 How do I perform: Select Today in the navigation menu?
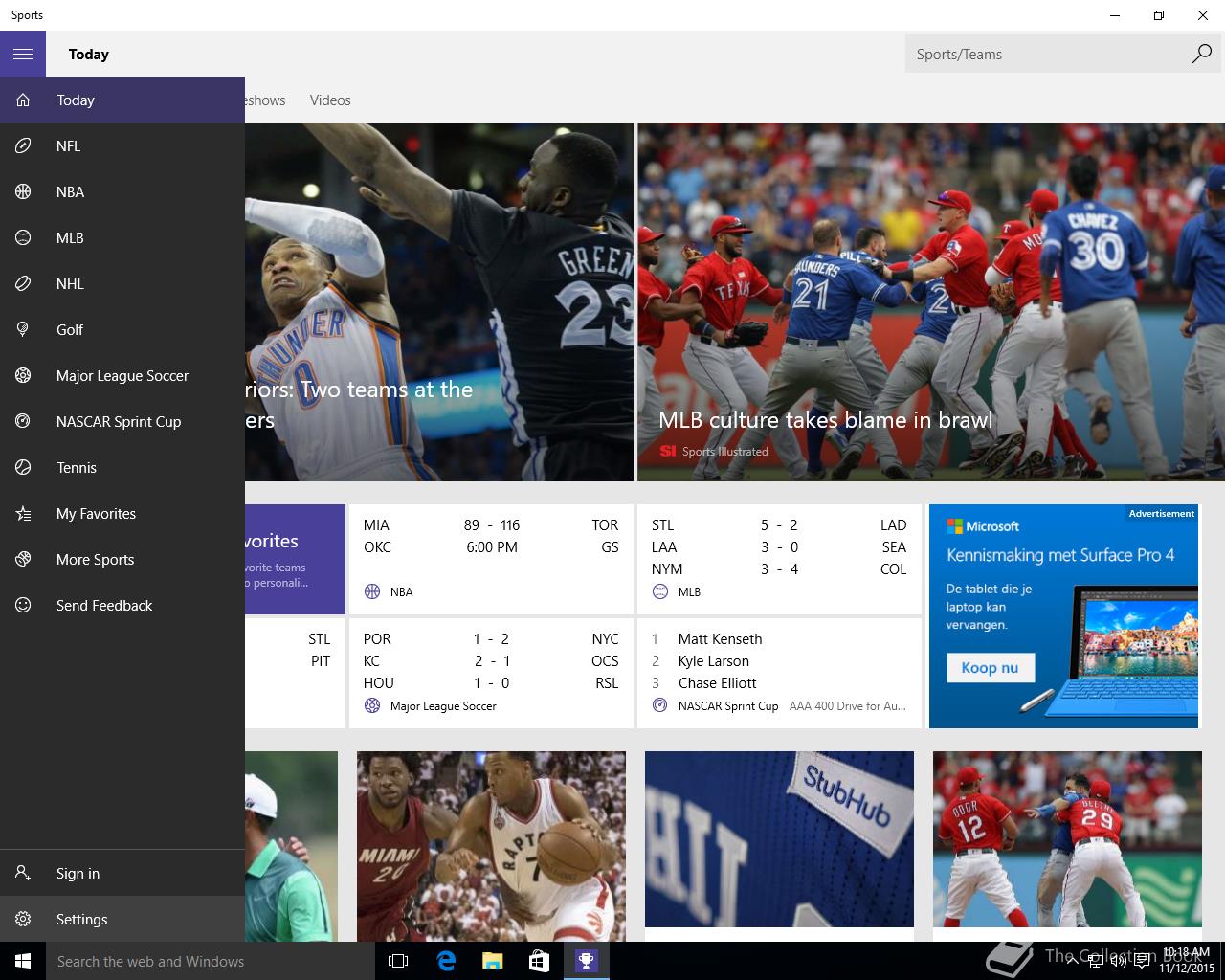tap(122, 100)
